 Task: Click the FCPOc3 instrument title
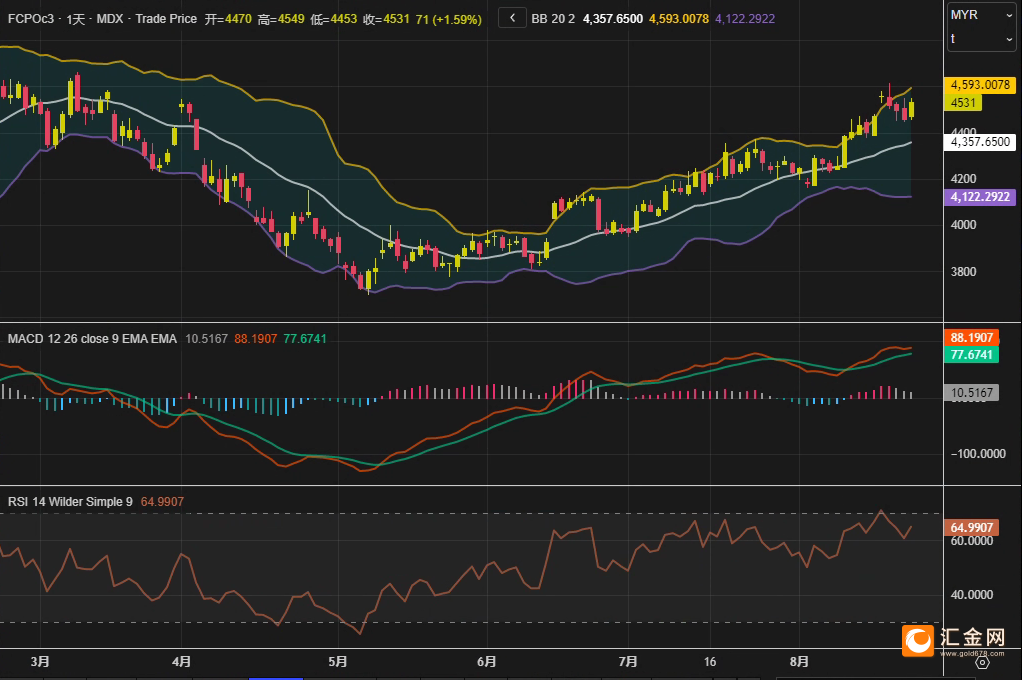(x=31, y=19)
